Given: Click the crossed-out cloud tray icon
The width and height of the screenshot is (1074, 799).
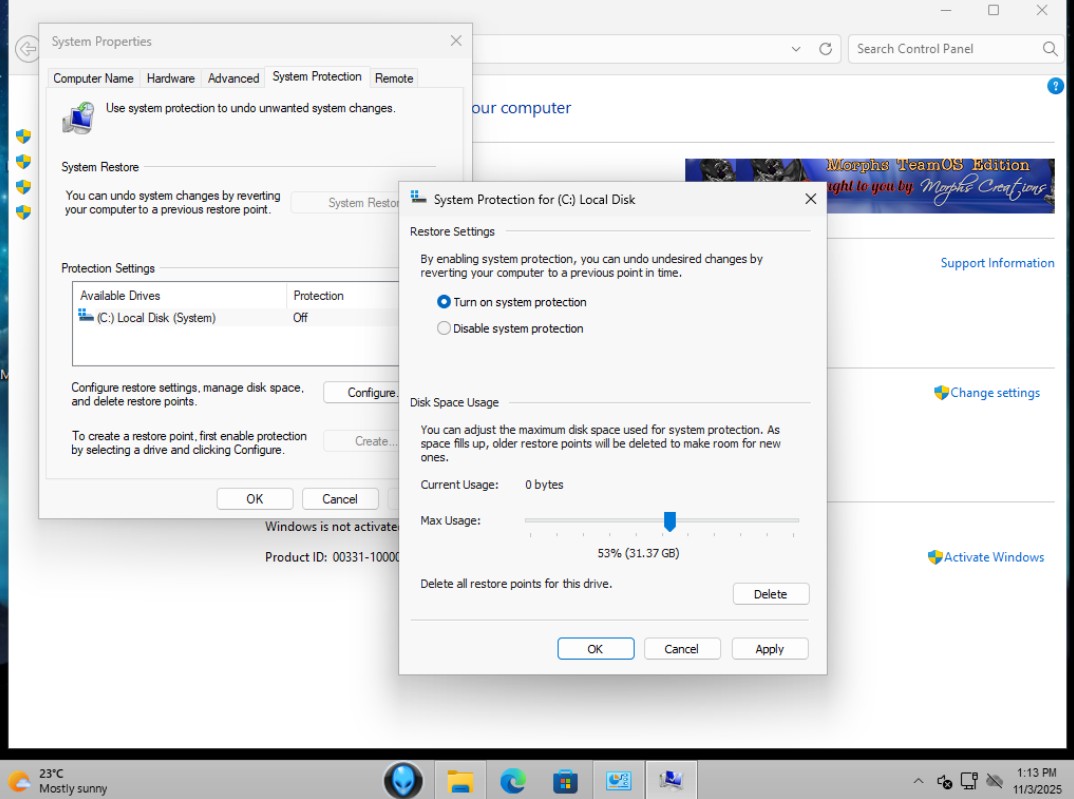Looking at the screenshot, I should [995, 781].
